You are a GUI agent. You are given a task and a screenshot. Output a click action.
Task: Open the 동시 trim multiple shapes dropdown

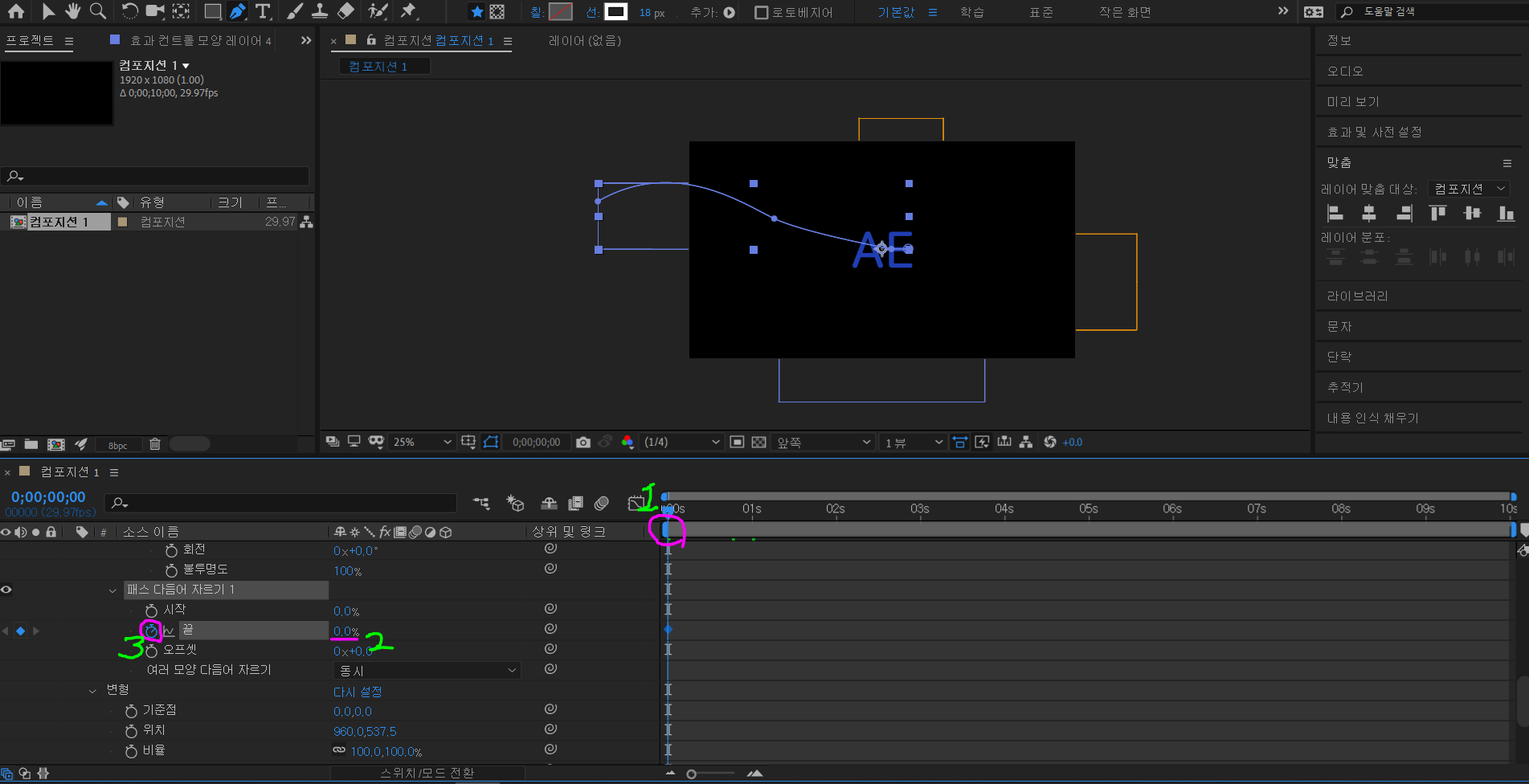[427, 671]
